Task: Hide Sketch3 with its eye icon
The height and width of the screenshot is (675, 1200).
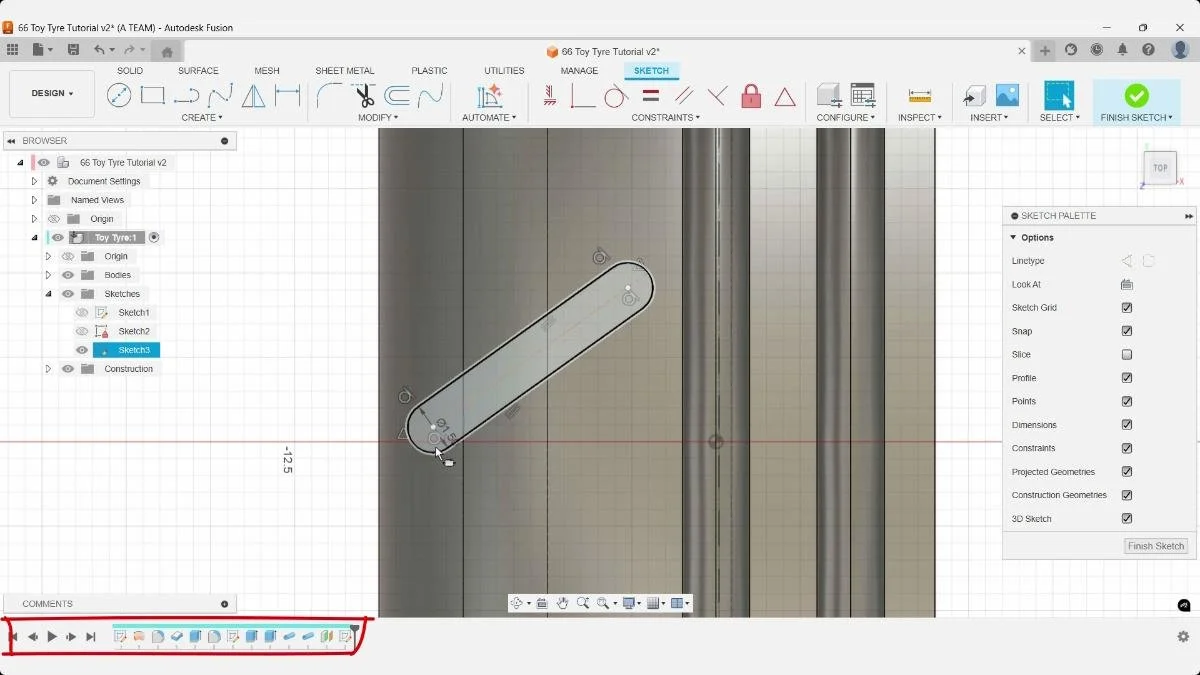Action: coord(82,350)
